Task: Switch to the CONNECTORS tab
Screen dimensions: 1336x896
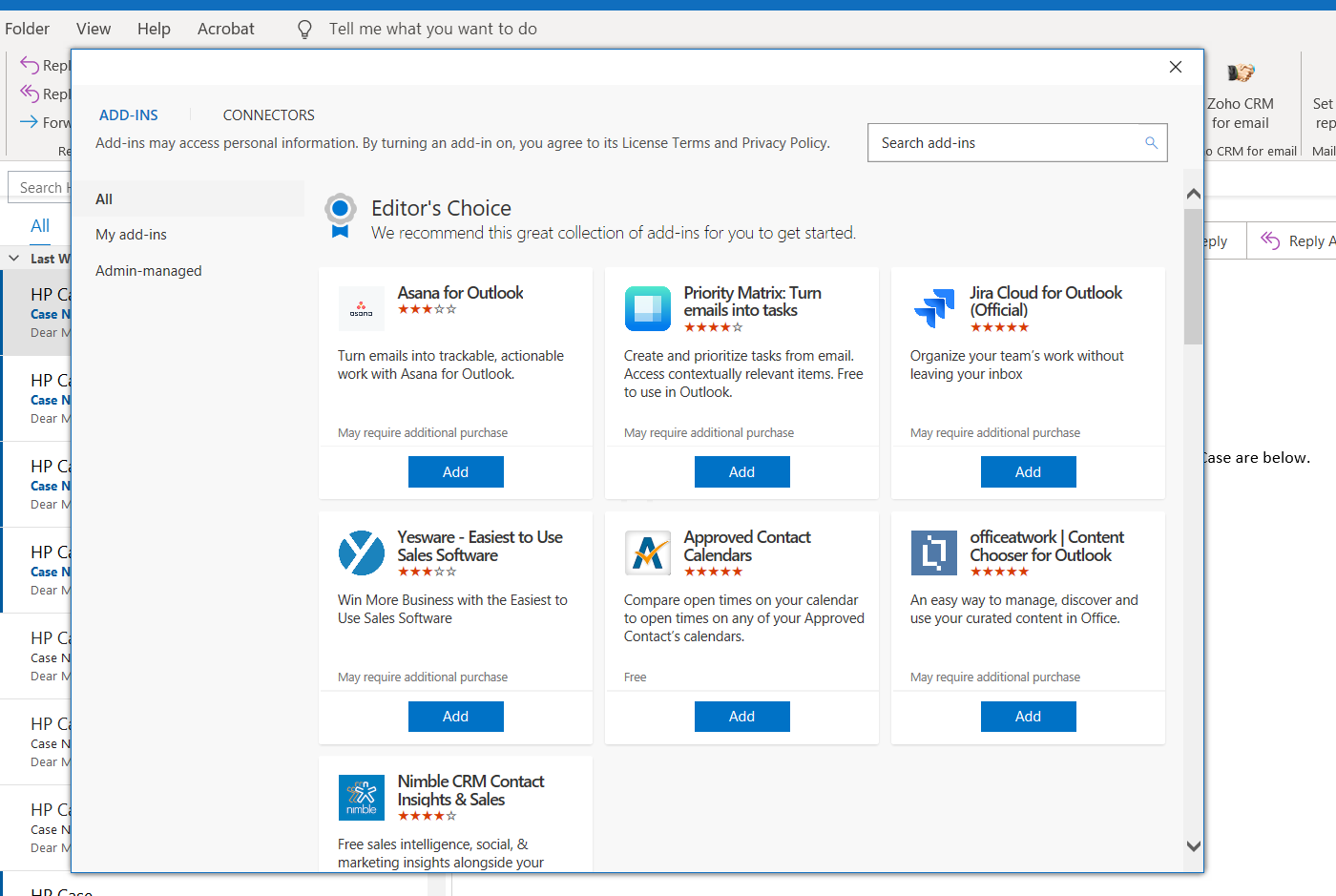Action: tap(269, 115)
